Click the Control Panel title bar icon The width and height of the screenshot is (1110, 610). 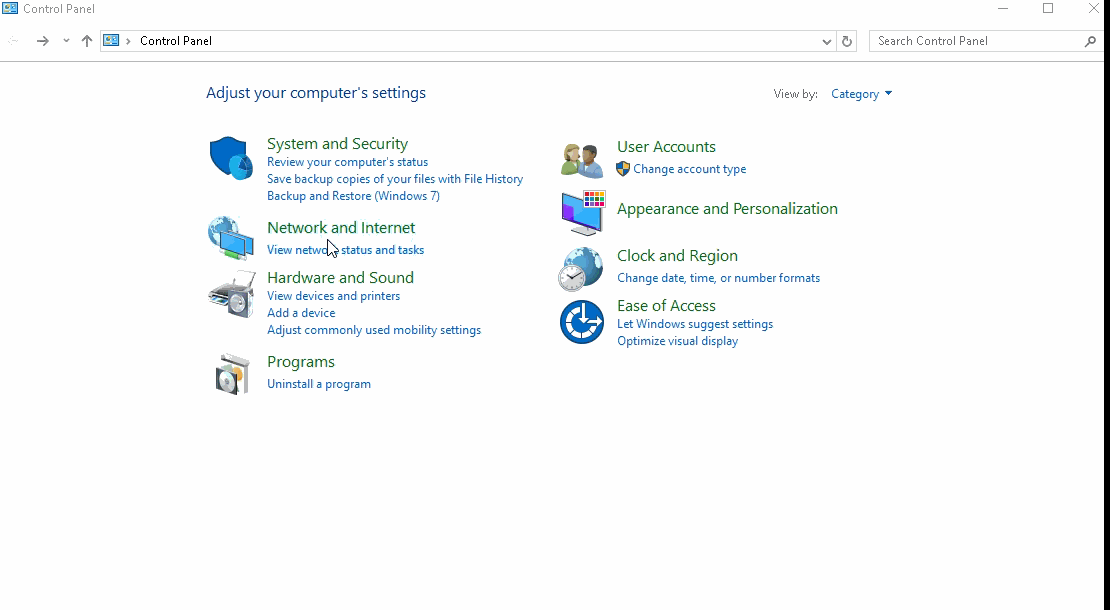click(10, 8)
